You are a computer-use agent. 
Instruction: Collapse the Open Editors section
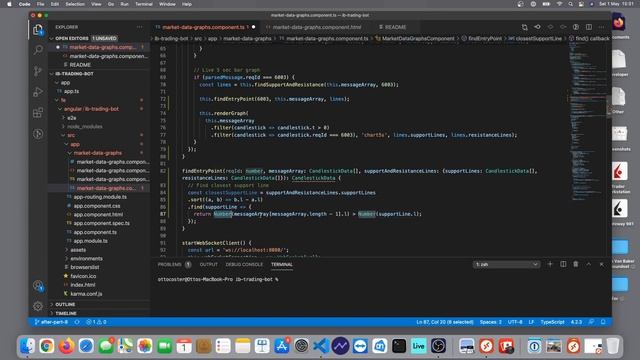click(x=99, y=38)
